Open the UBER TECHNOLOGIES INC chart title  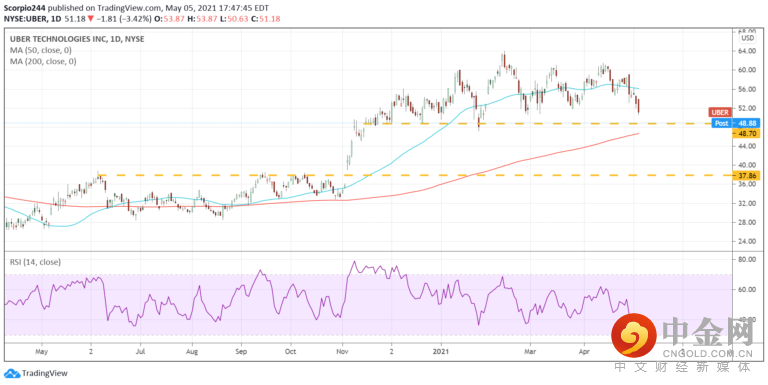(77, 39)
